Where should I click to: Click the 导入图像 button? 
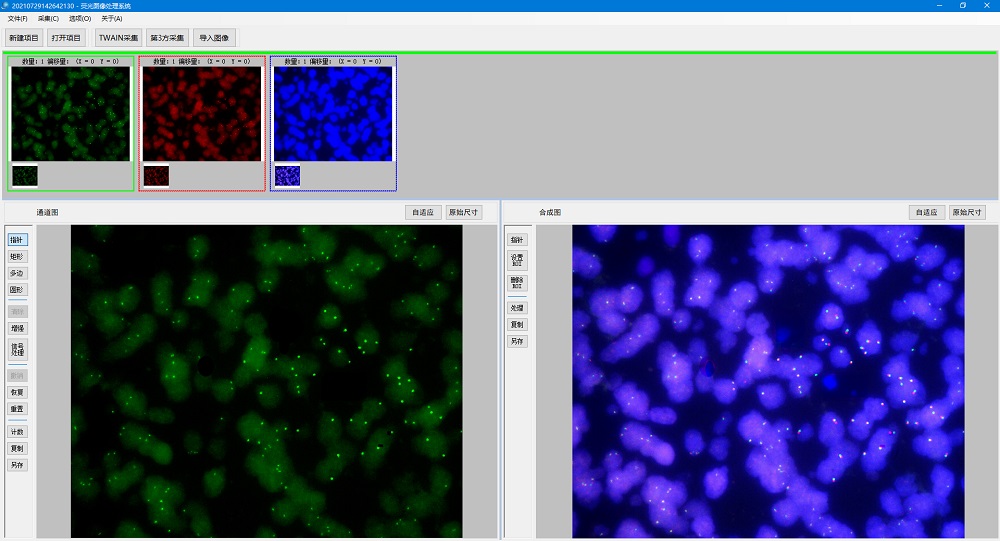tap(214, 38)
